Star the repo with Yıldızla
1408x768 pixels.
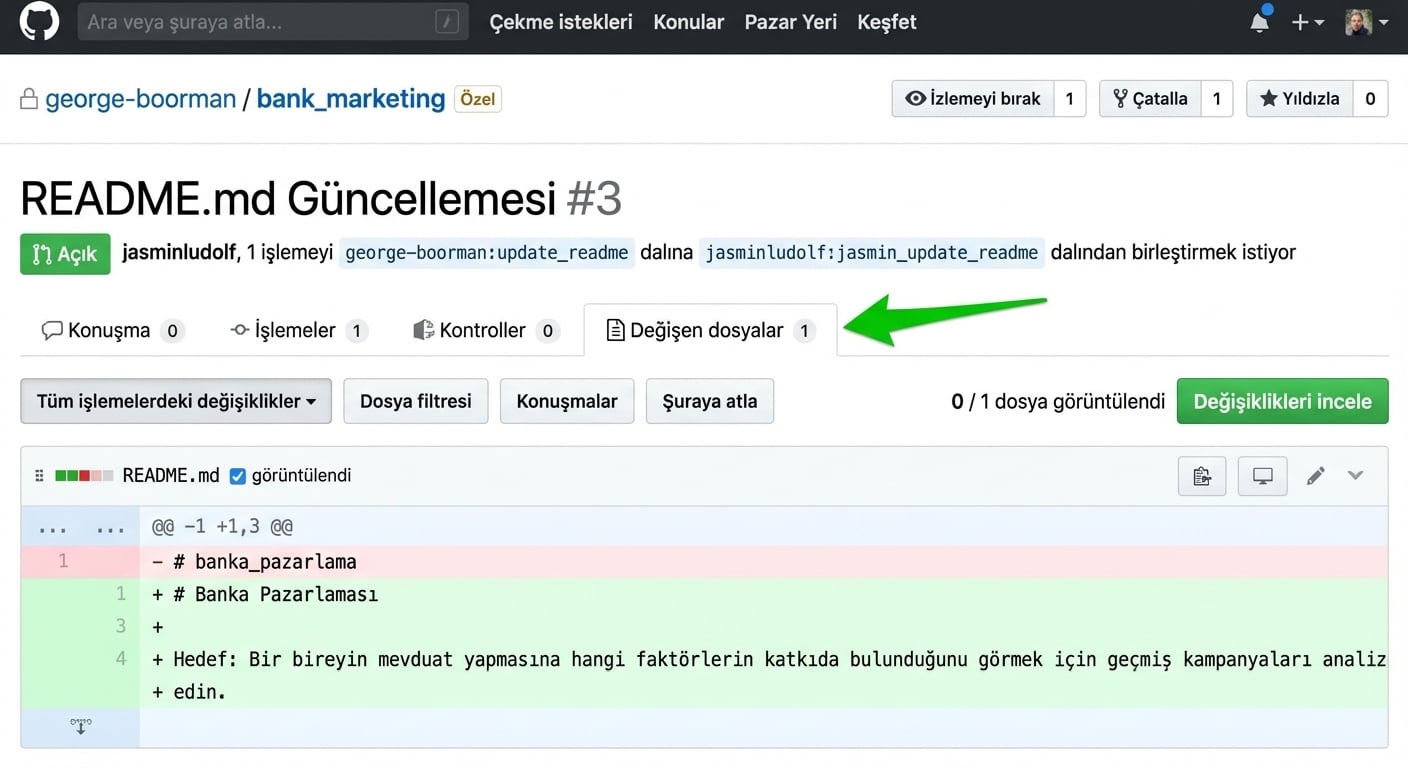[x=1299, y=99]
